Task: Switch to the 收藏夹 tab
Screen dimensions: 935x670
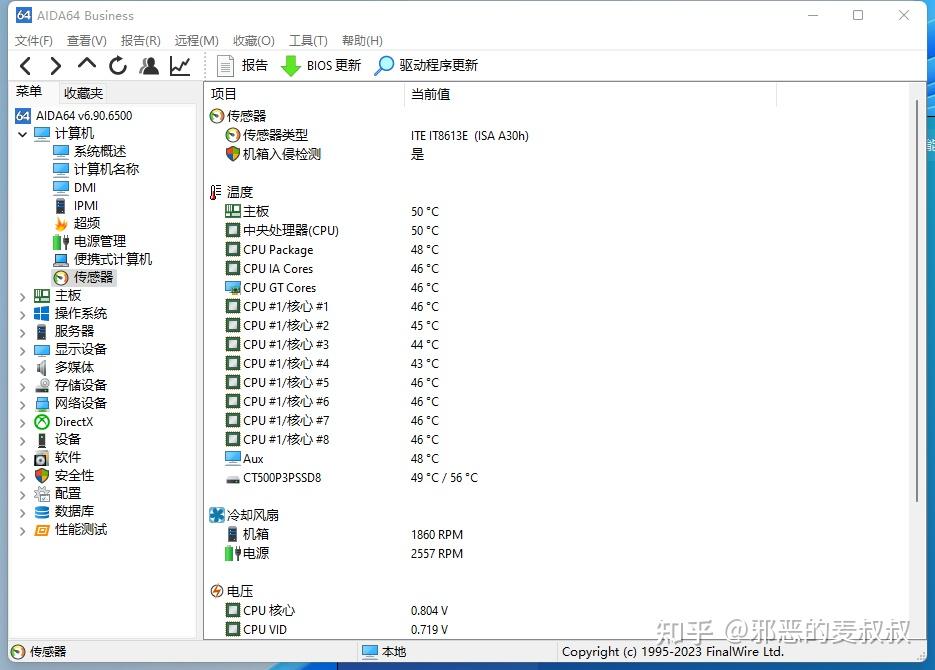Action: click(x=83, y=93)
